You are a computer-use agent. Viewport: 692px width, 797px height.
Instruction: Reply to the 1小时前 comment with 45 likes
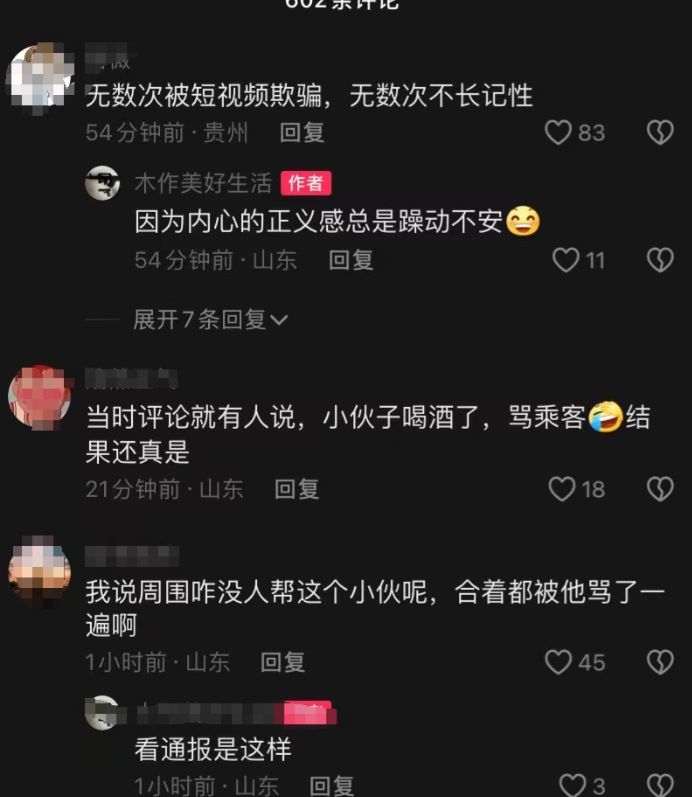[x=283, y=662]
